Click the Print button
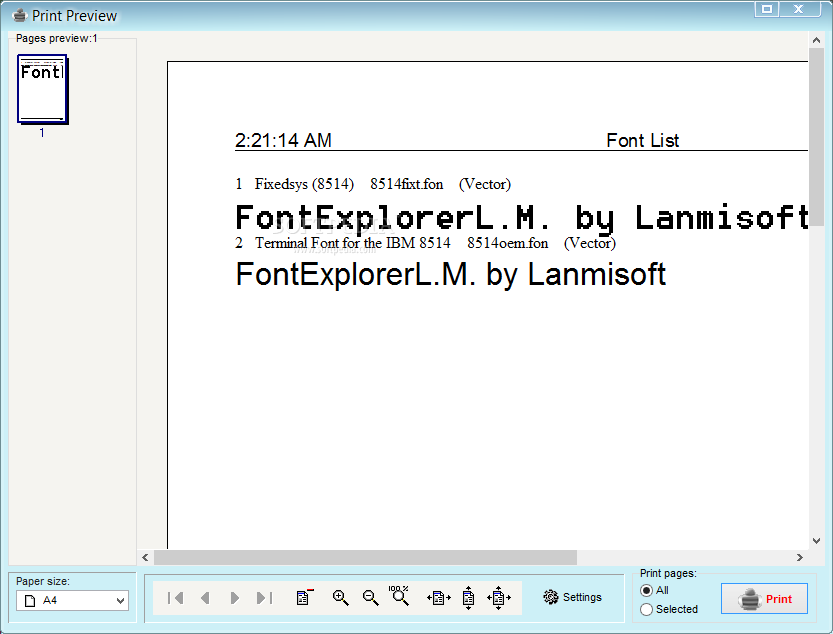Viewport: 833px width, 634px height. click(x=764, y=598)
